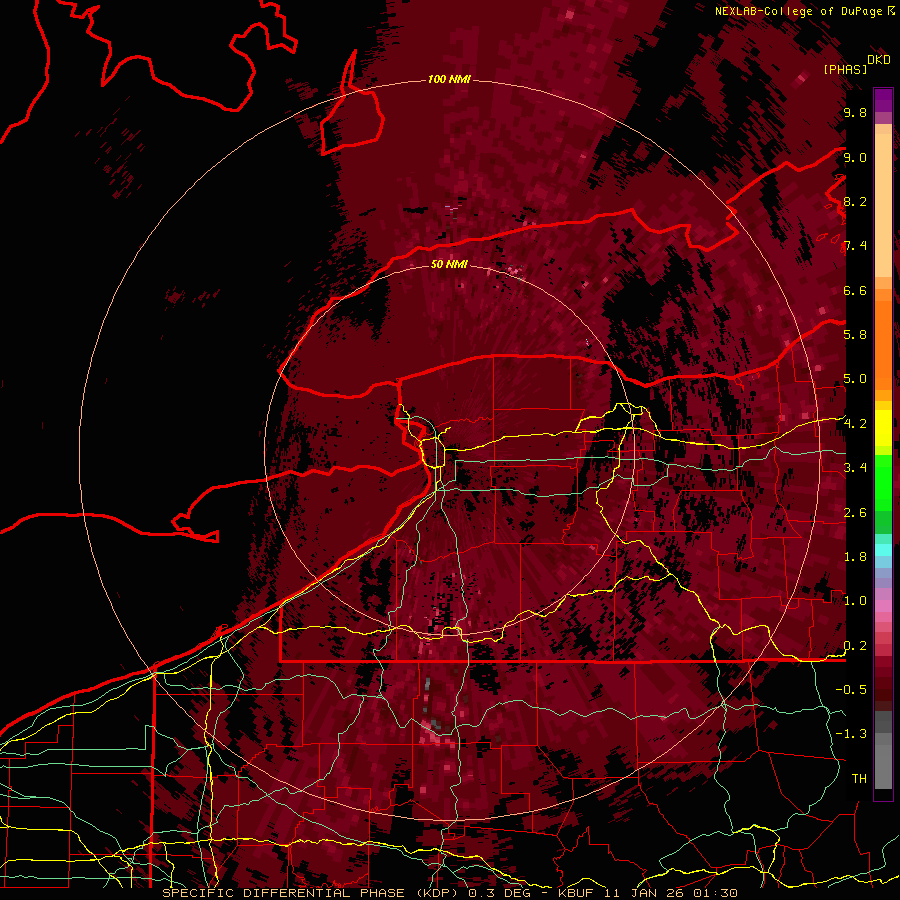Click the 5.8 scale value
This screenshot has height=900, width=900.
click(855, 335)
